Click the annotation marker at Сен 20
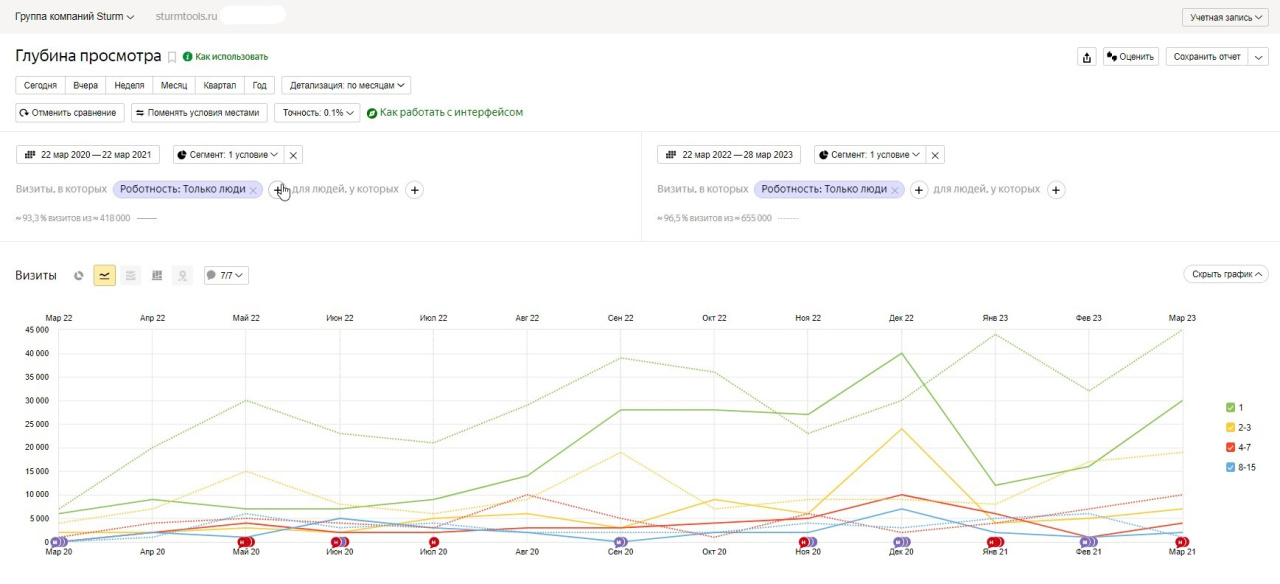This screenshot has width=1280, height=584. [621, 542]
